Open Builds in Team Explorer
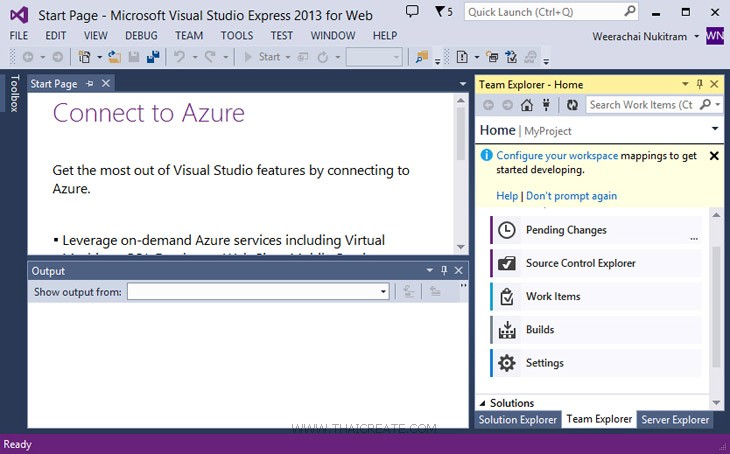The height and width of the screenshot is (454, 730). click(596, 330)
